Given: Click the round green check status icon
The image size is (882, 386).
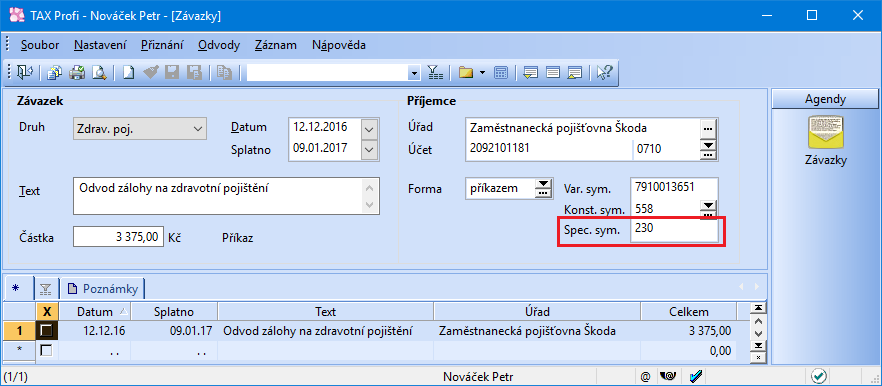Looking at the screenshot, I should pos(818,376).
